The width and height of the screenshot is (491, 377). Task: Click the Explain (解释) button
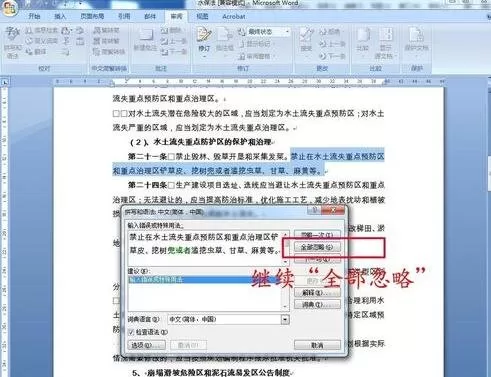[x=317, y=292]
